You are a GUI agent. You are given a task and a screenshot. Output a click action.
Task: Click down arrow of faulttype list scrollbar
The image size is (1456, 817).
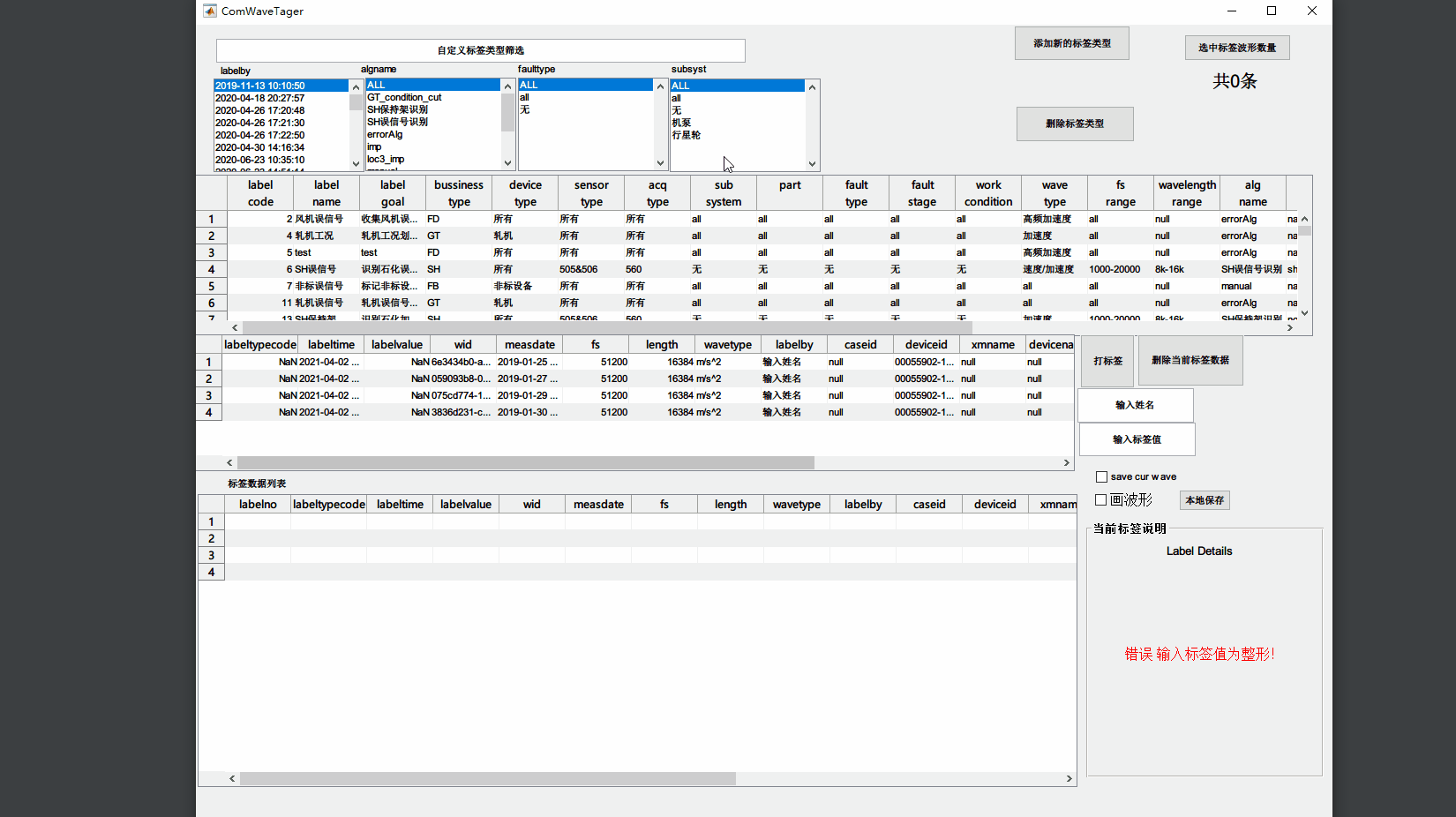coord(660,162)
